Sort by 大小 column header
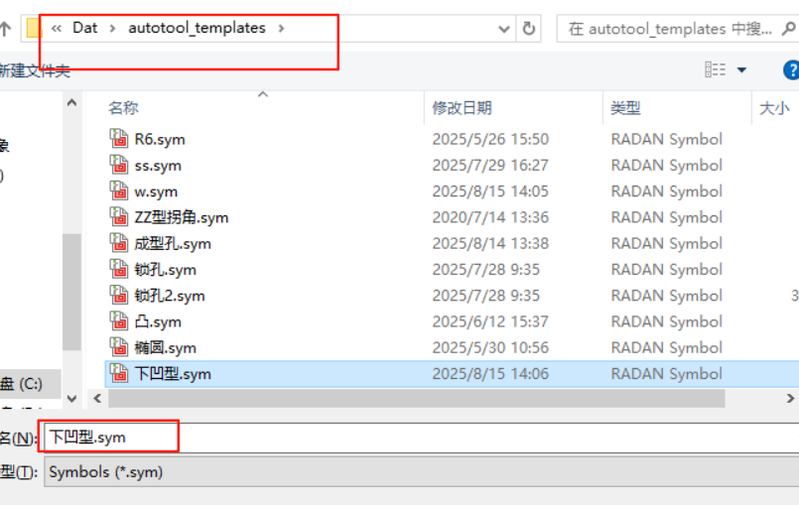Viewport: 799px width, 505px height. (x=774, y=108)
